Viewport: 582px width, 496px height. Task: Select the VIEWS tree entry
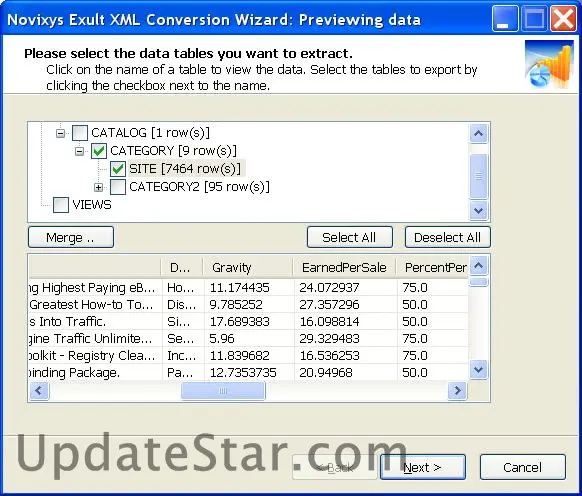coord(92,205)
